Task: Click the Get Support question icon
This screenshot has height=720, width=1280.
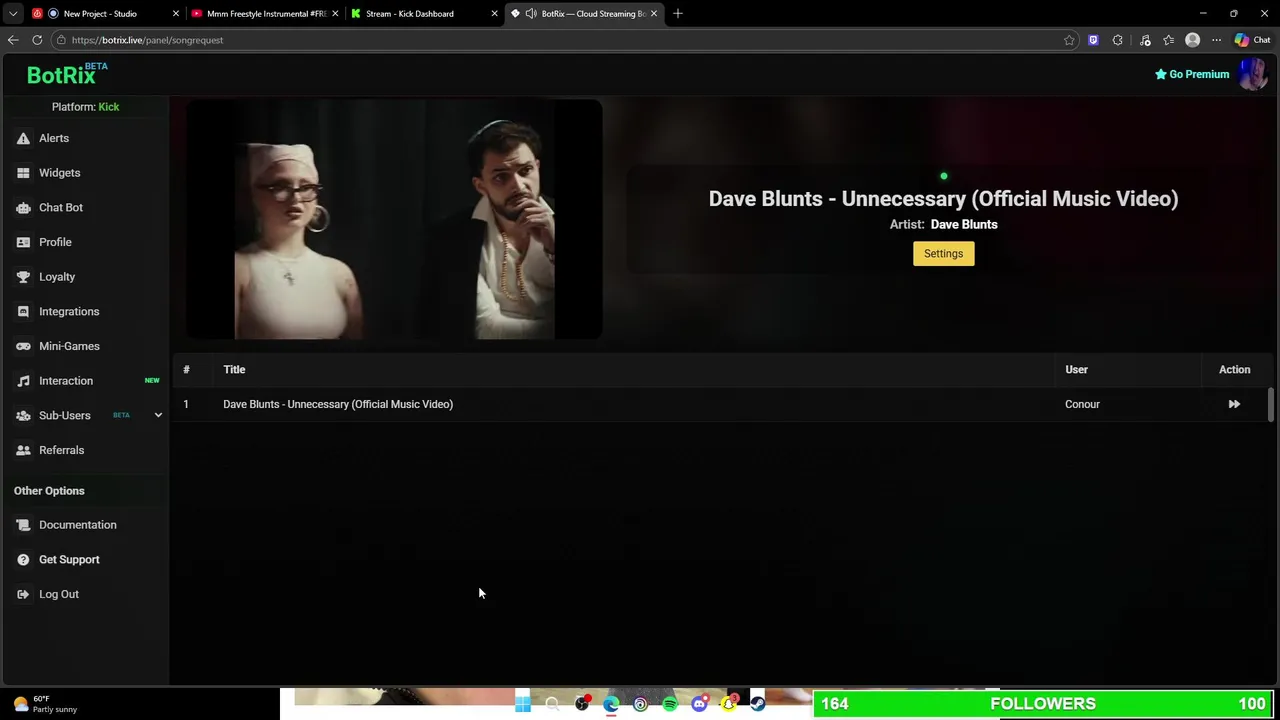Action: click(23, 560)
